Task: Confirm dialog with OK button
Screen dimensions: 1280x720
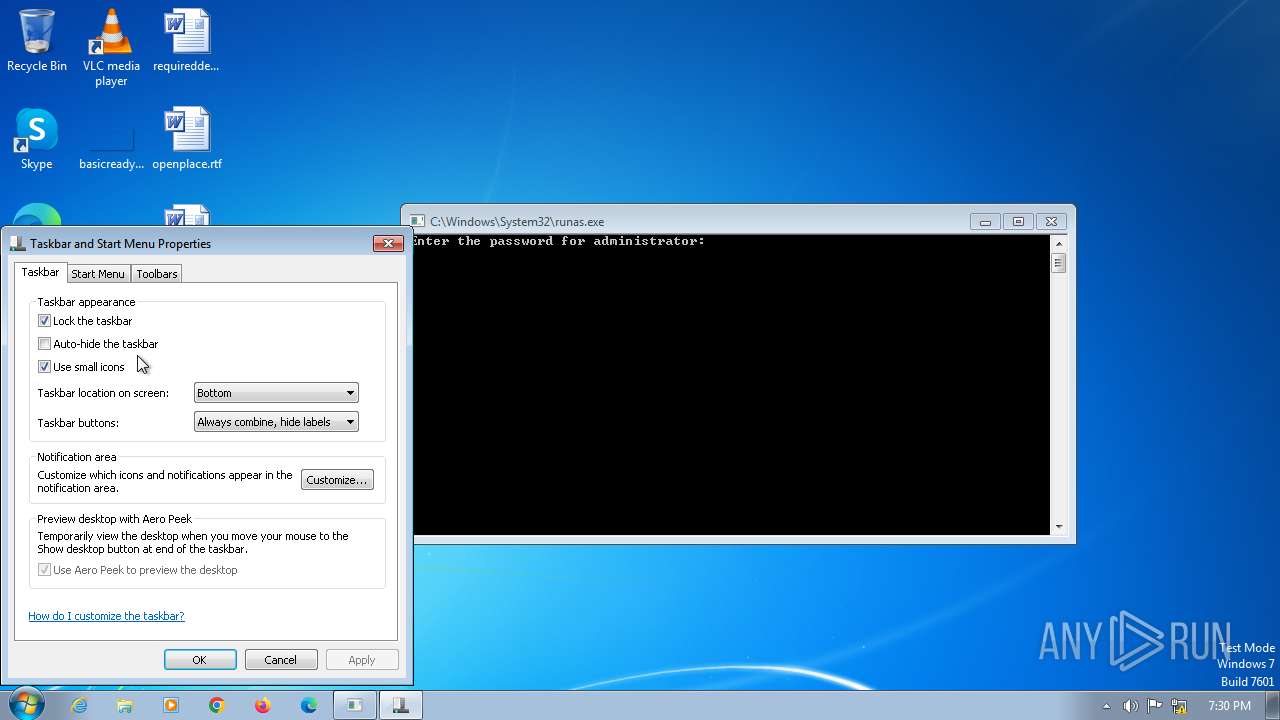Action: click(x=200, y=660)
